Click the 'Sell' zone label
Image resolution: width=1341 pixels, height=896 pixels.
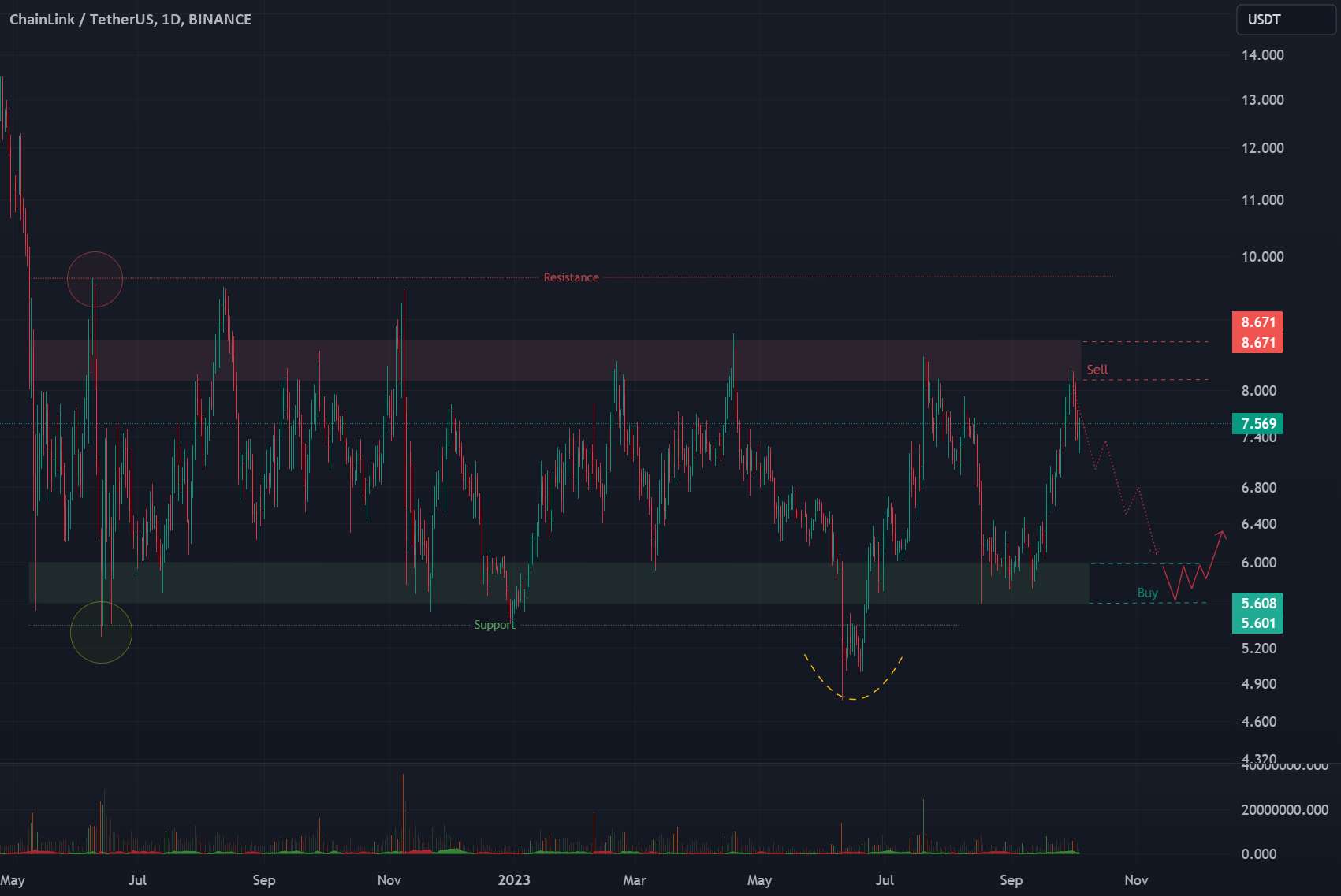1097,370
